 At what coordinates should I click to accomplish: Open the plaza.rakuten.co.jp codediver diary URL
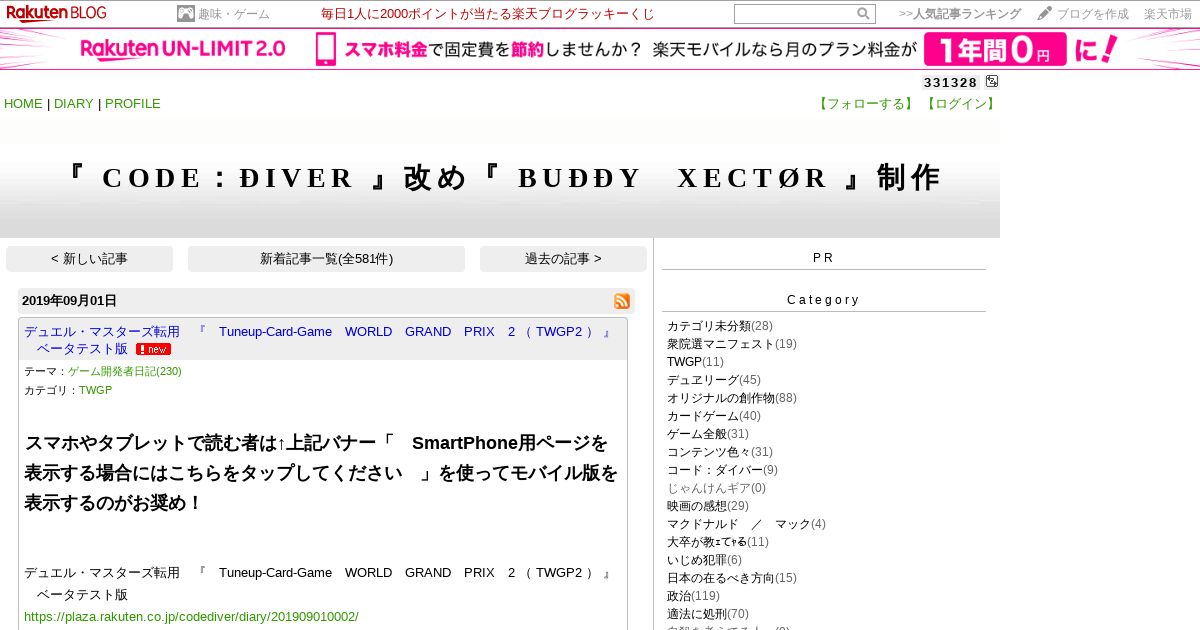point(191,617)
